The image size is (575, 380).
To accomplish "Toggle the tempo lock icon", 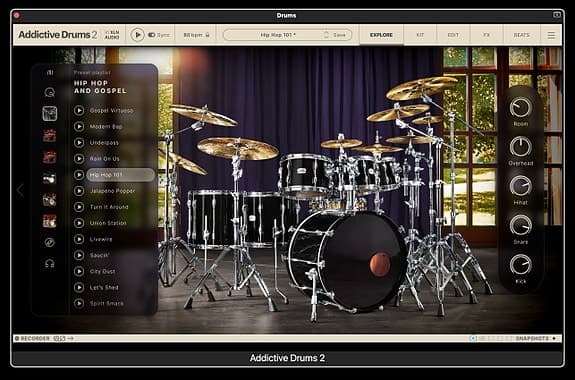I will (x=208, y=35).
